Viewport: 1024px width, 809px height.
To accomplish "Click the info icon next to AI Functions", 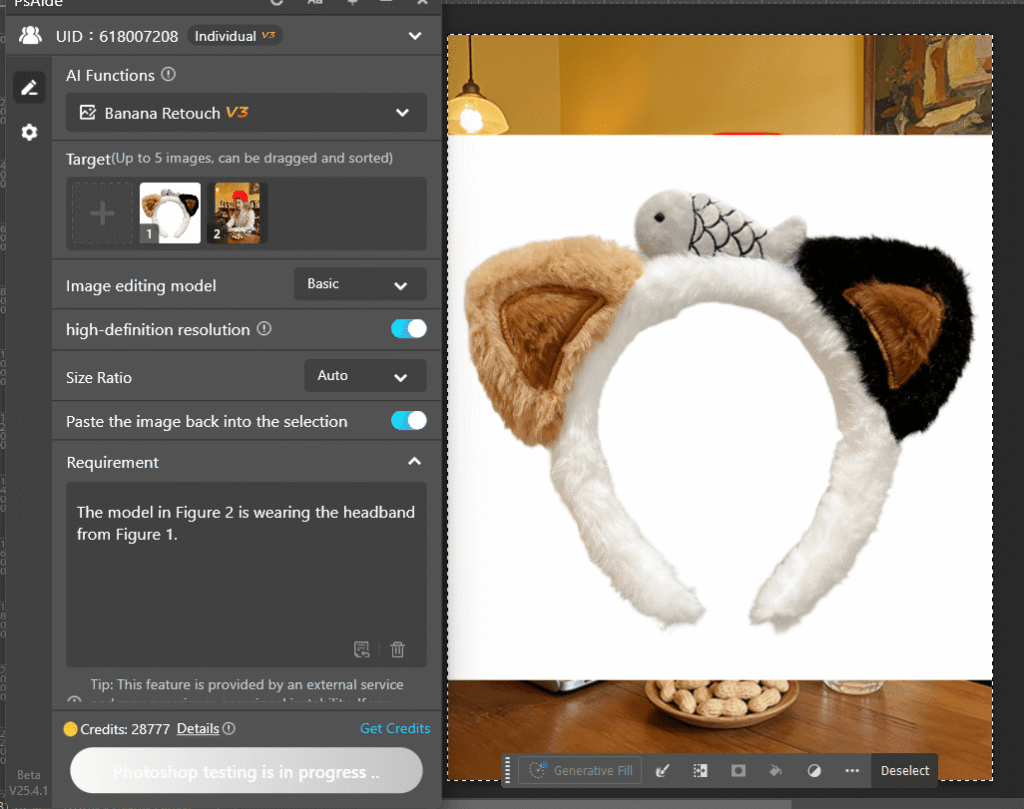I will tap(169, 75).
